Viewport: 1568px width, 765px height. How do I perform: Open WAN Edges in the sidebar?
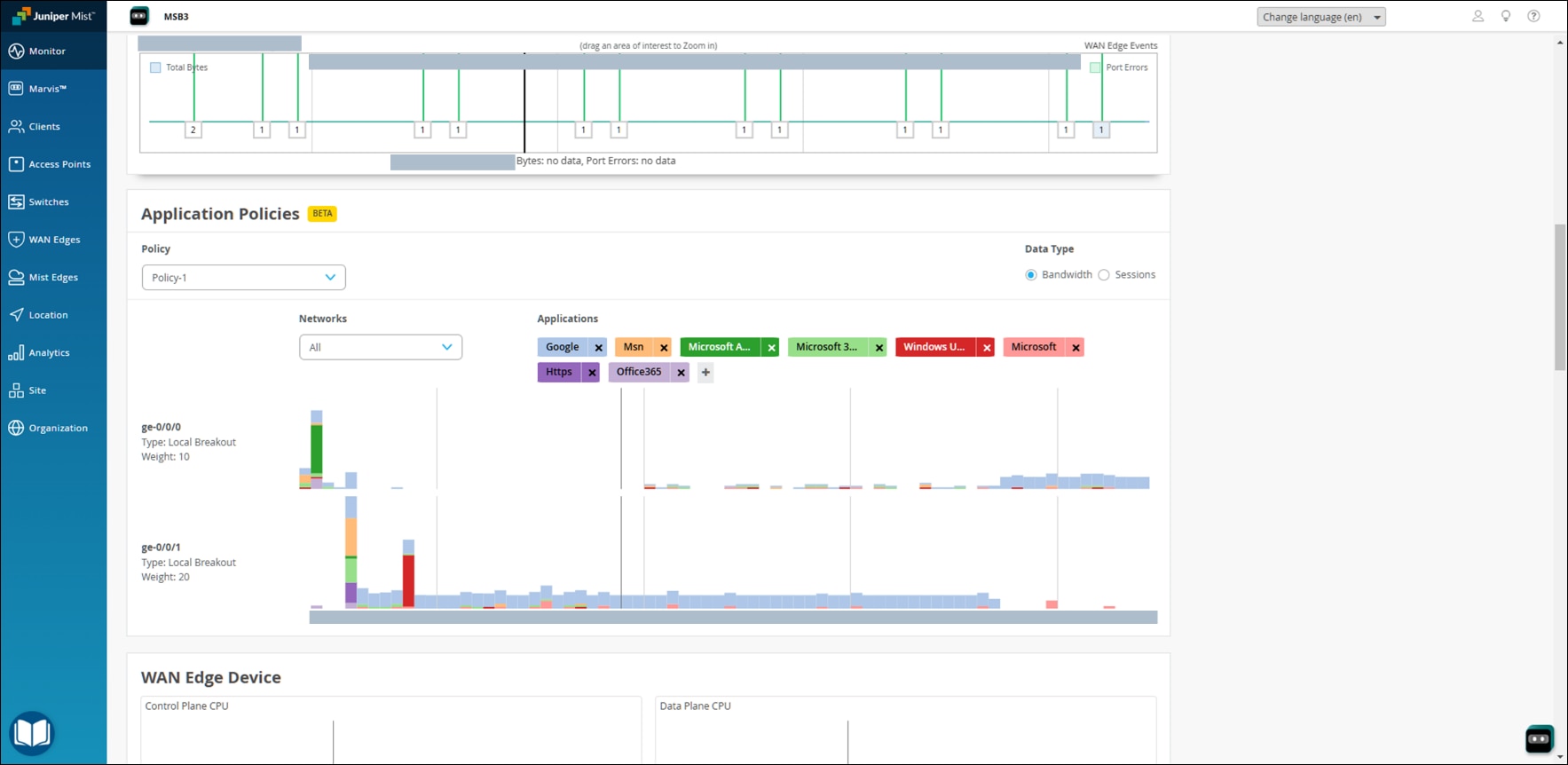click(53, 240)
